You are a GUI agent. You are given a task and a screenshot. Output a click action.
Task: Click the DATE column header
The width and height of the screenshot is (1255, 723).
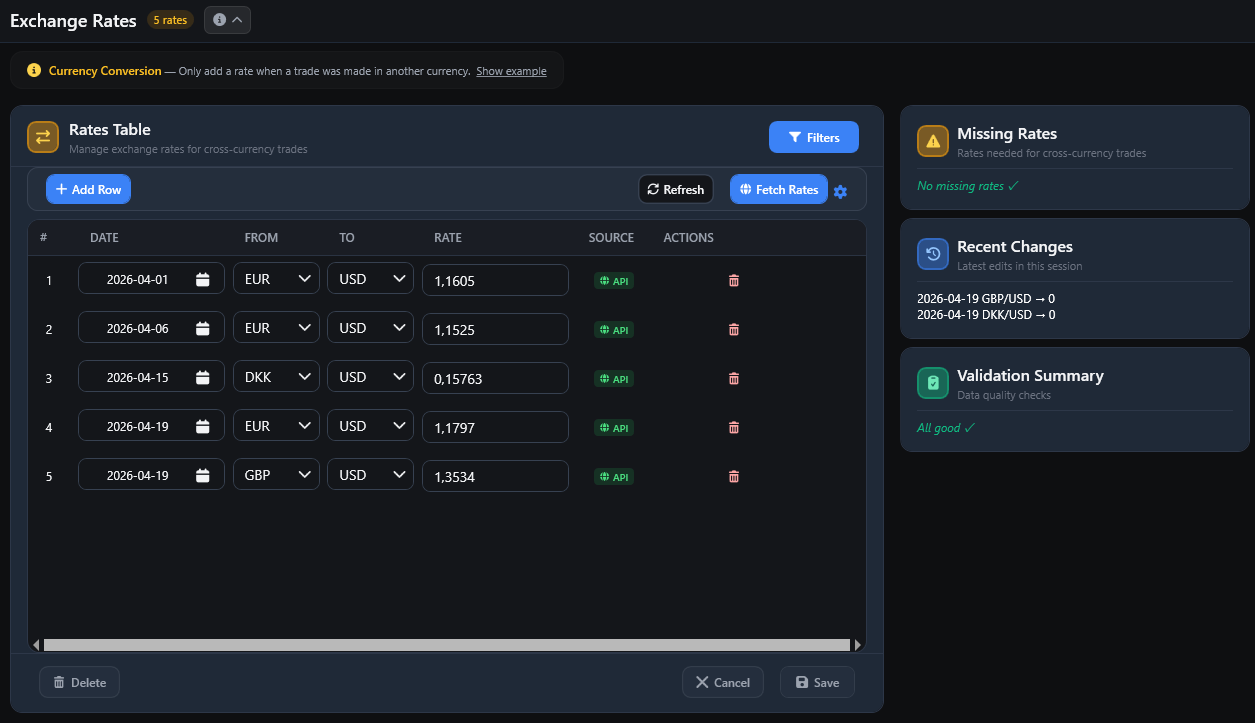[104, 238]
